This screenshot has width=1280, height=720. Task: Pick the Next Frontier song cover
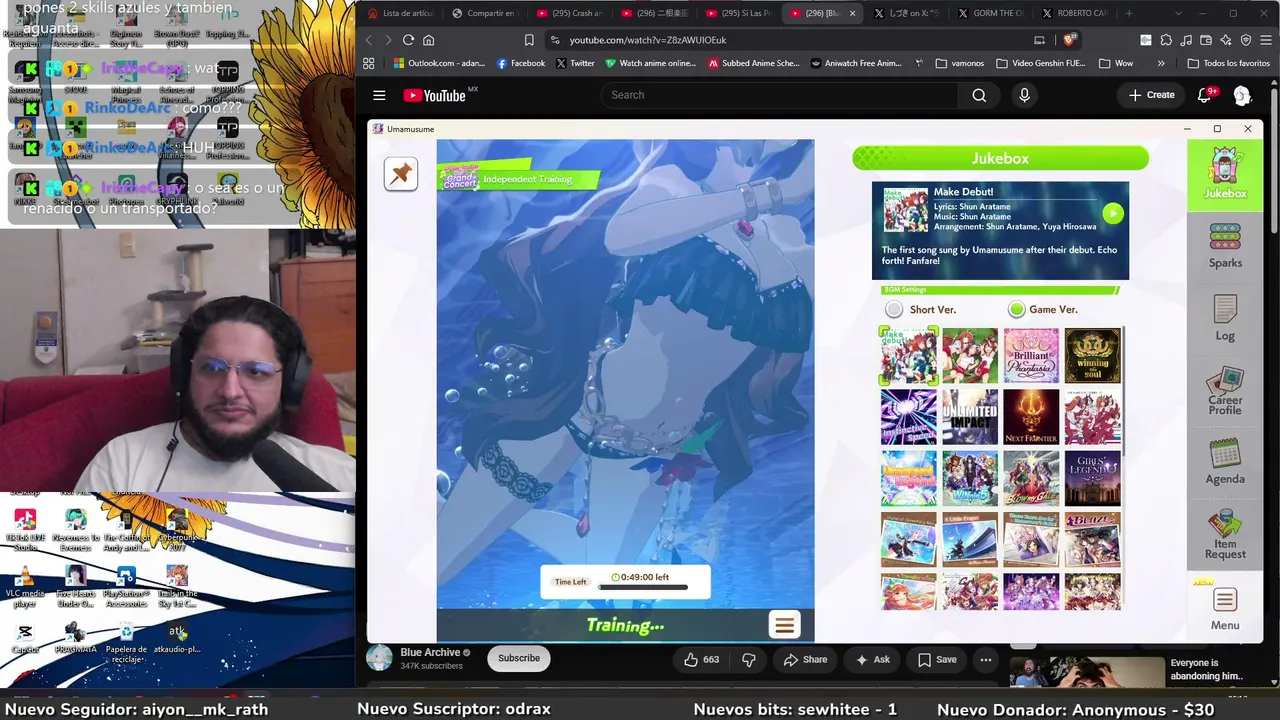pyautogui.click(x=1031, y=417)
